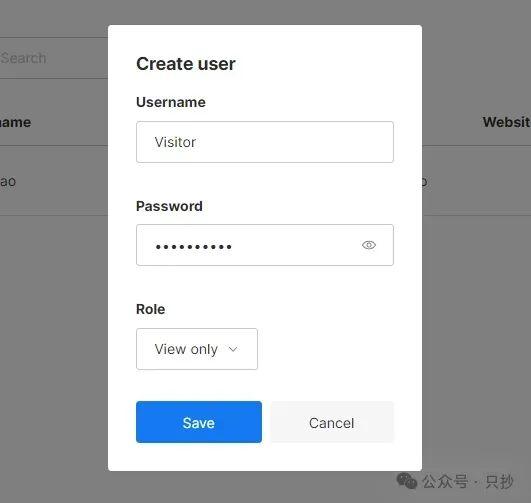Click the Search box behind the dialog
Image resolution: width=531 pixels, height=503 pixels.
(54, 58)
